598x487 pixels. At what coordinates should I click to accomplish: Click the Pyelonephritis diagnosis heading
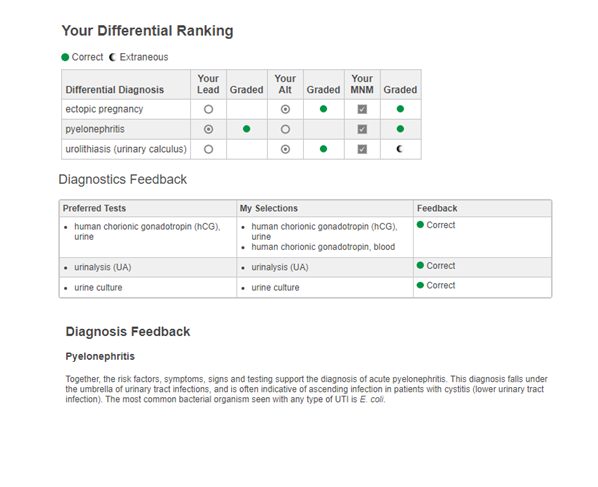tap(100, 356)
